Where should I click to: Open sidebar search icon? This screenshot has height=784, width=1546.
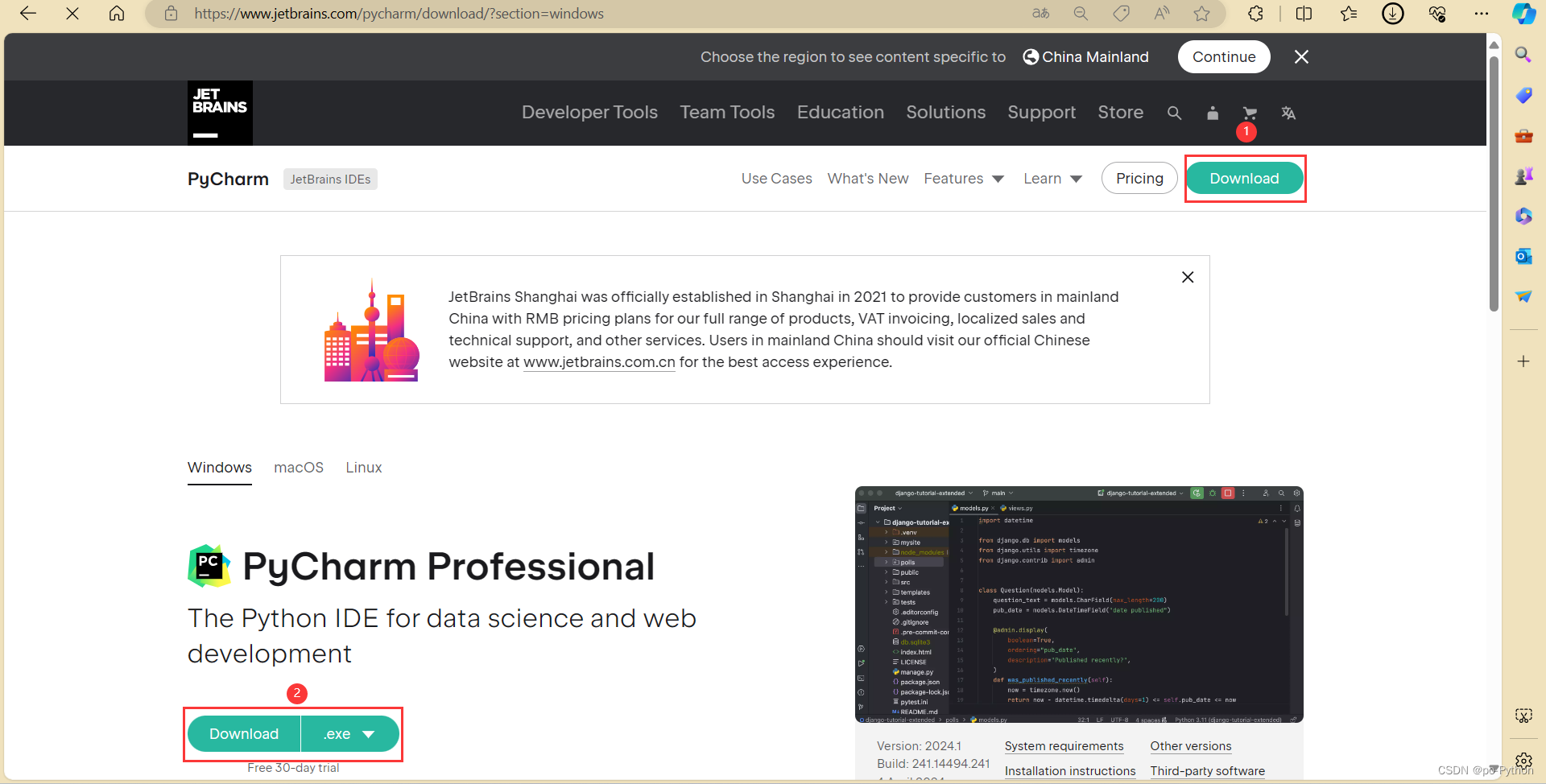[x=1523, y=55]
